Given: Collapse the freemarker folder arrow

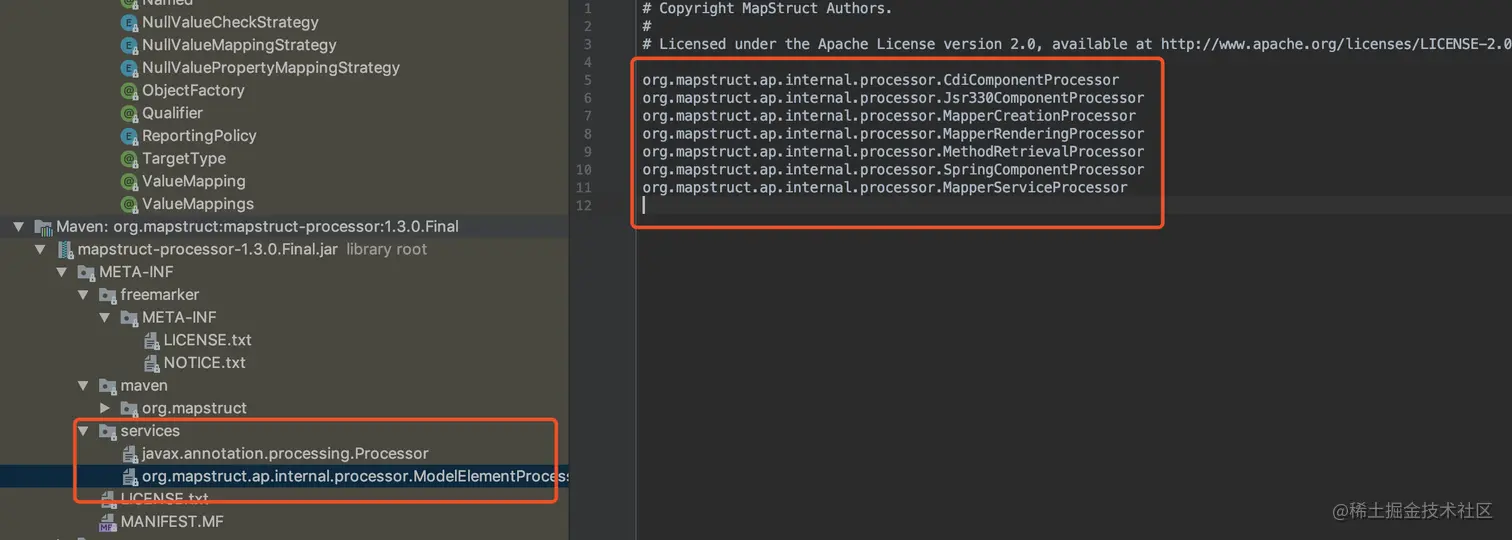Looking at the screenshot, I should coord(83,295).
